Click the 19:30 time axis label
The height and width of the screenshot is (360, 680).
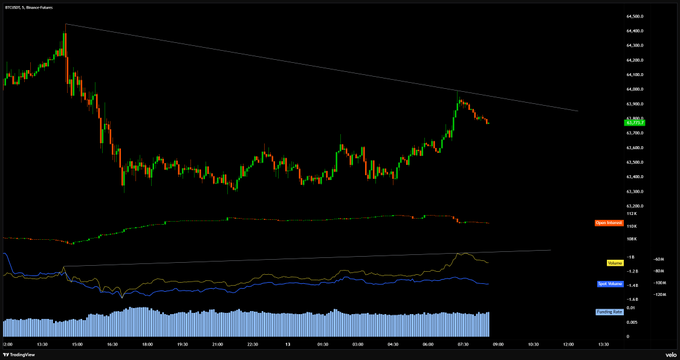click(x=183, y=344)
